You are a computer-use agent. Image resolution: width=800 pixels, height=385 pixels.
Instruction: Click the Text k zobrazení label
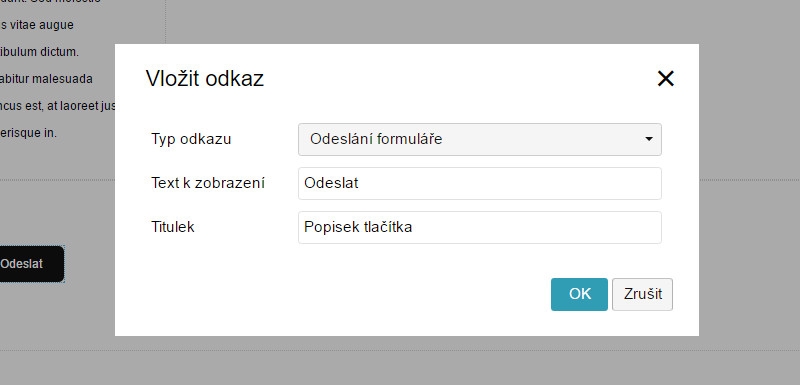tap(208, 183)
